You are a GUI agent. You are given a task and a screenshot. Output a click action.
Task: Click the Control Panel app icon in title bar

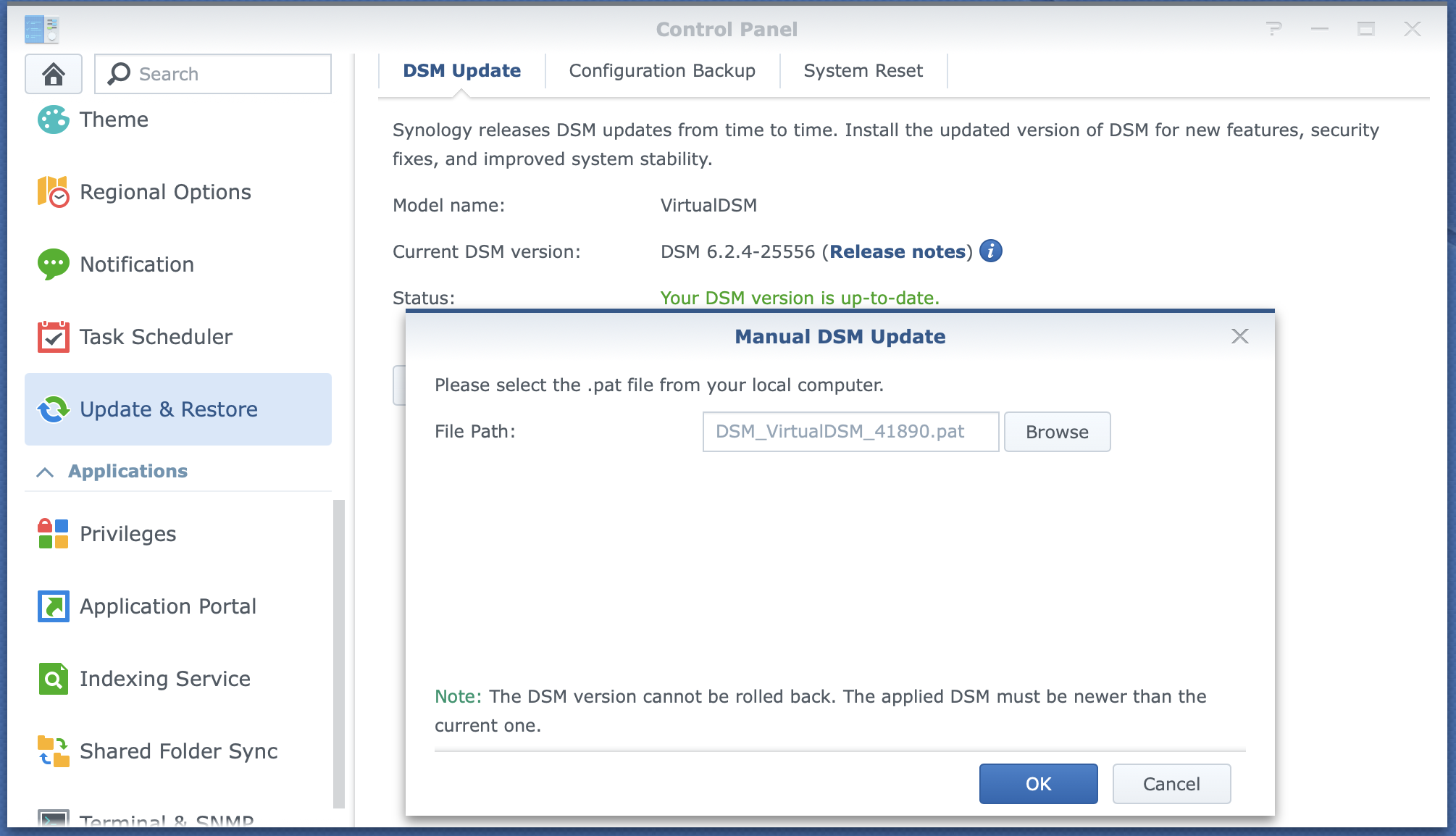coord(42,30)
